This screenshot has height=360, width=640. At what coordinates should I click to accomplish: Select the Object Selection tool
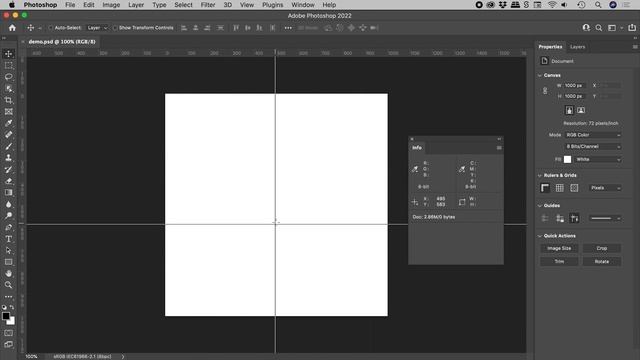(9, 89)
